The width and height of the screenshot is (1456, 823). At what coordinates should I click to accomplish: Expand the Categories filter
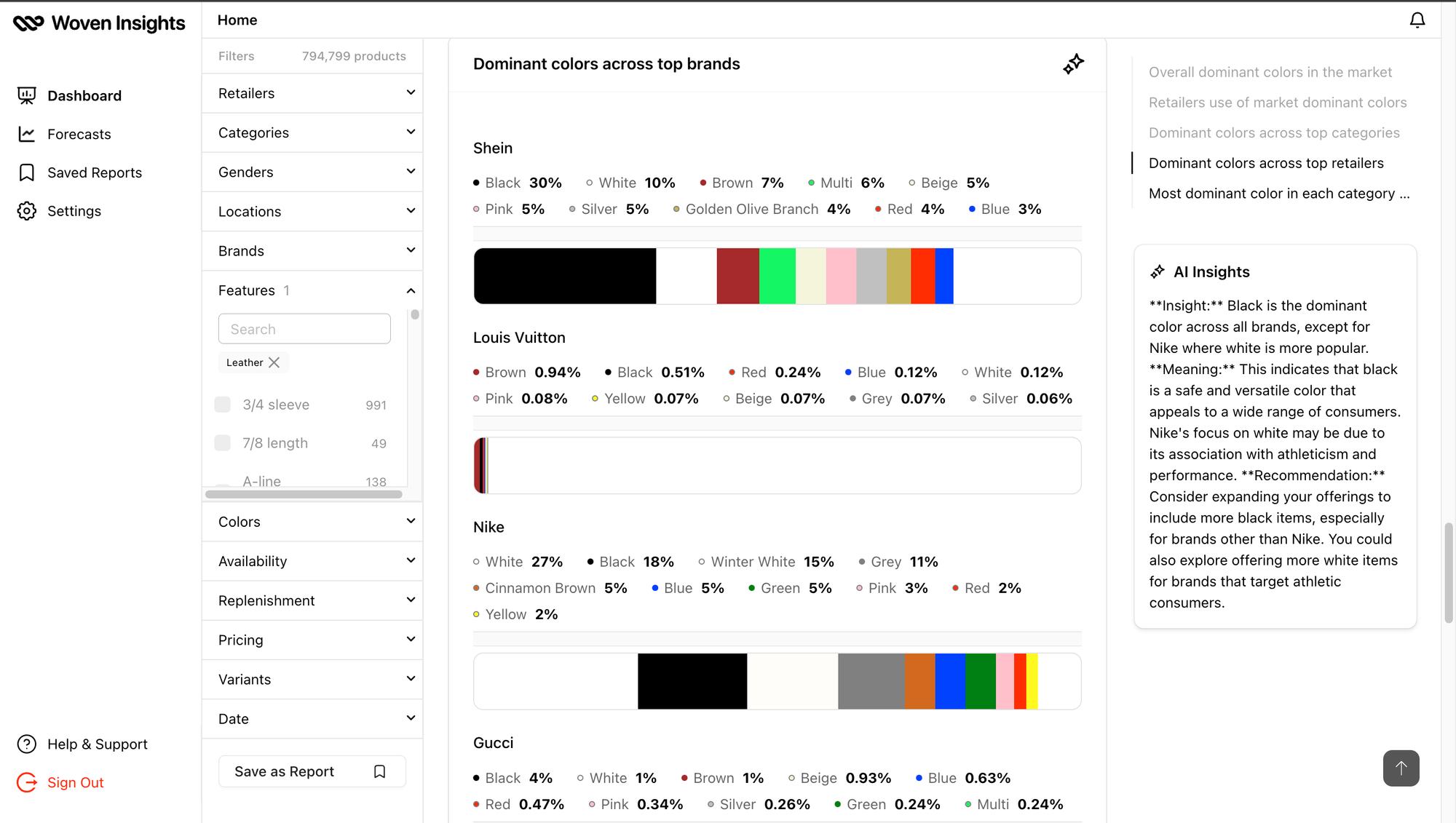(312, 132)
